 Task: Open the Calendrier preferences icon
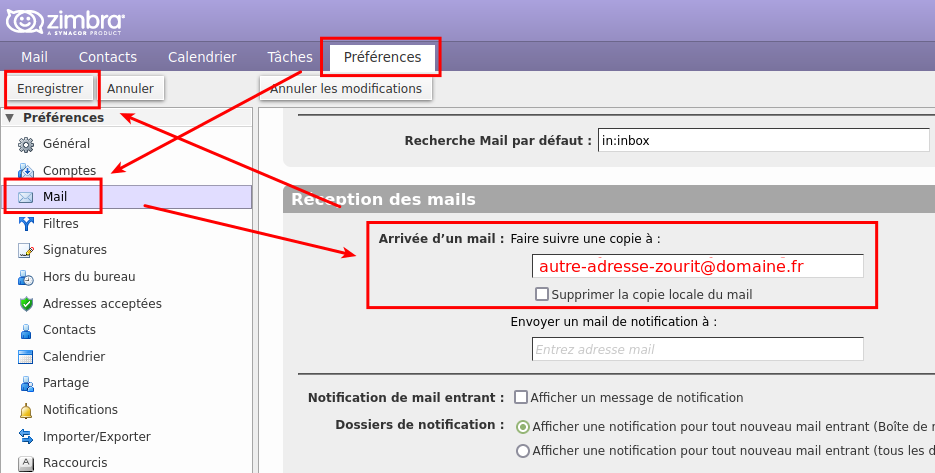tap(26, 357)
